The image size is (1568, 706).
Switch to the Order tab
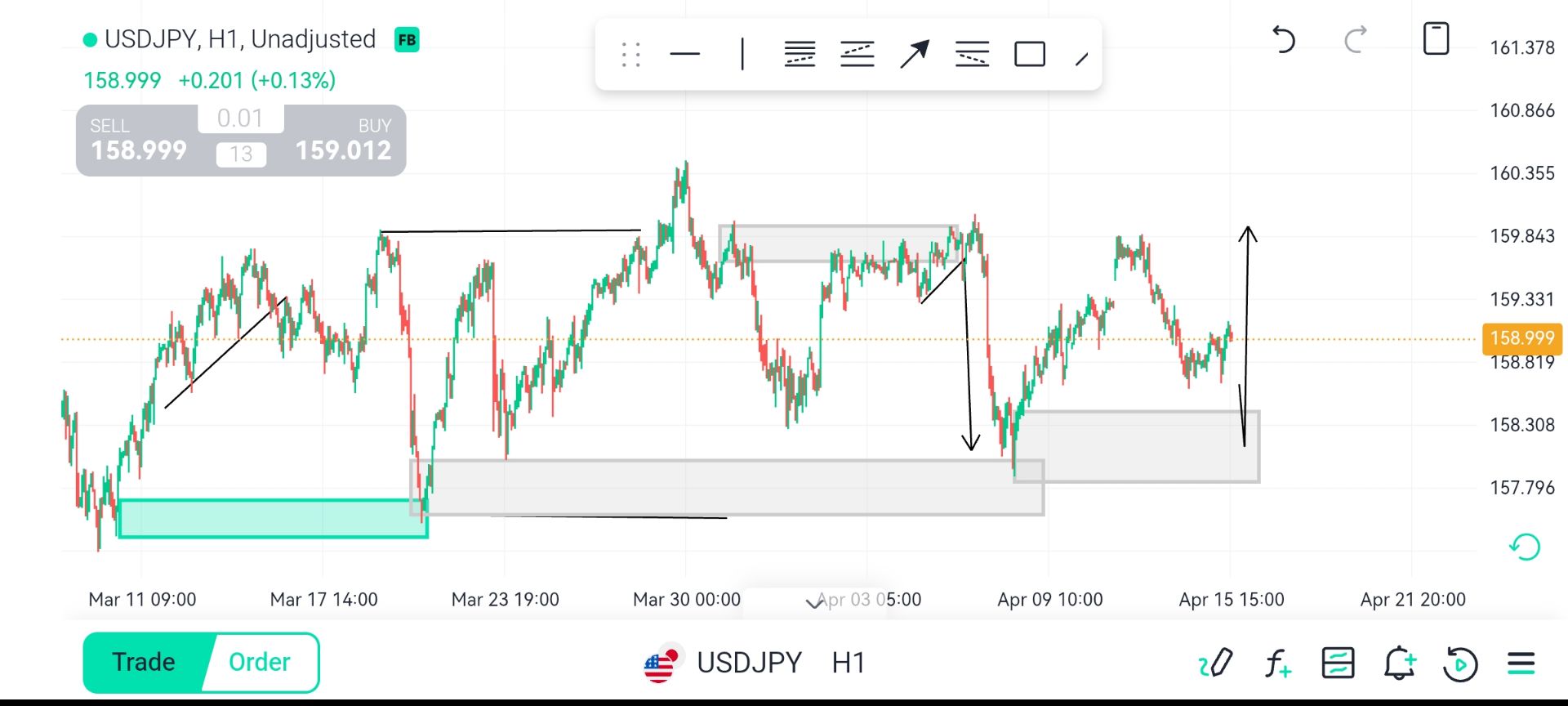(260, 662)
